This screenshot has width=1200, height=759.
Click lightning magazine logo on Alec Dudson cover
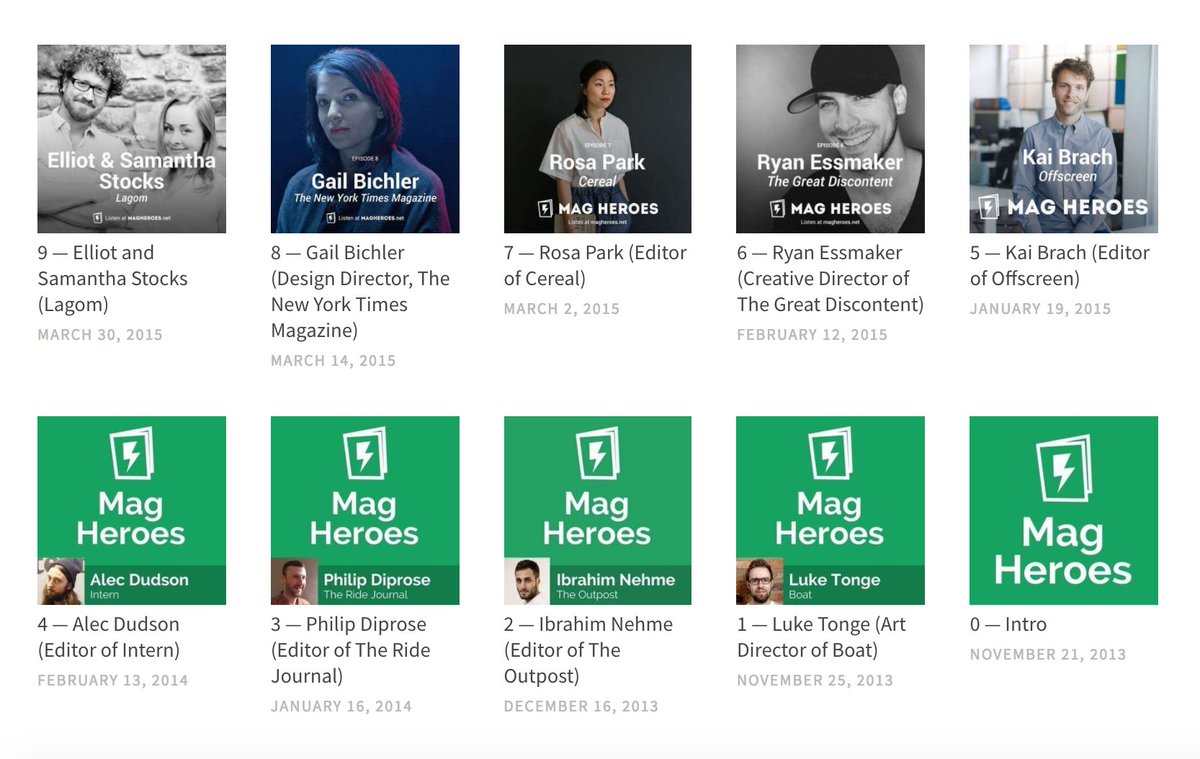pyautogui.click(x=131, y=454)
